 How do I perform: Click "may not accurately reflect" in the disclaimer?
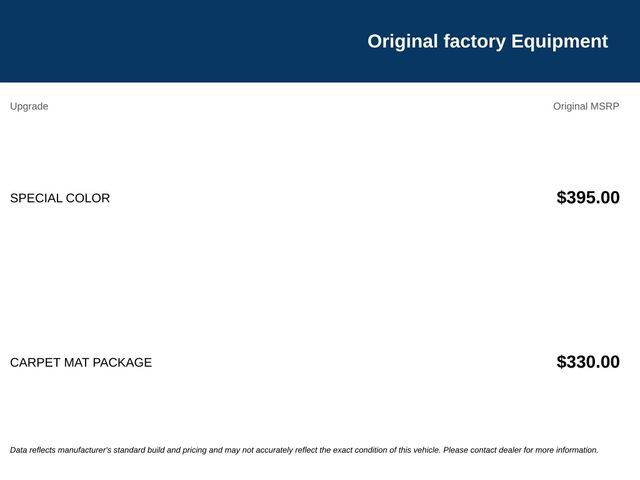coord(268,450)
